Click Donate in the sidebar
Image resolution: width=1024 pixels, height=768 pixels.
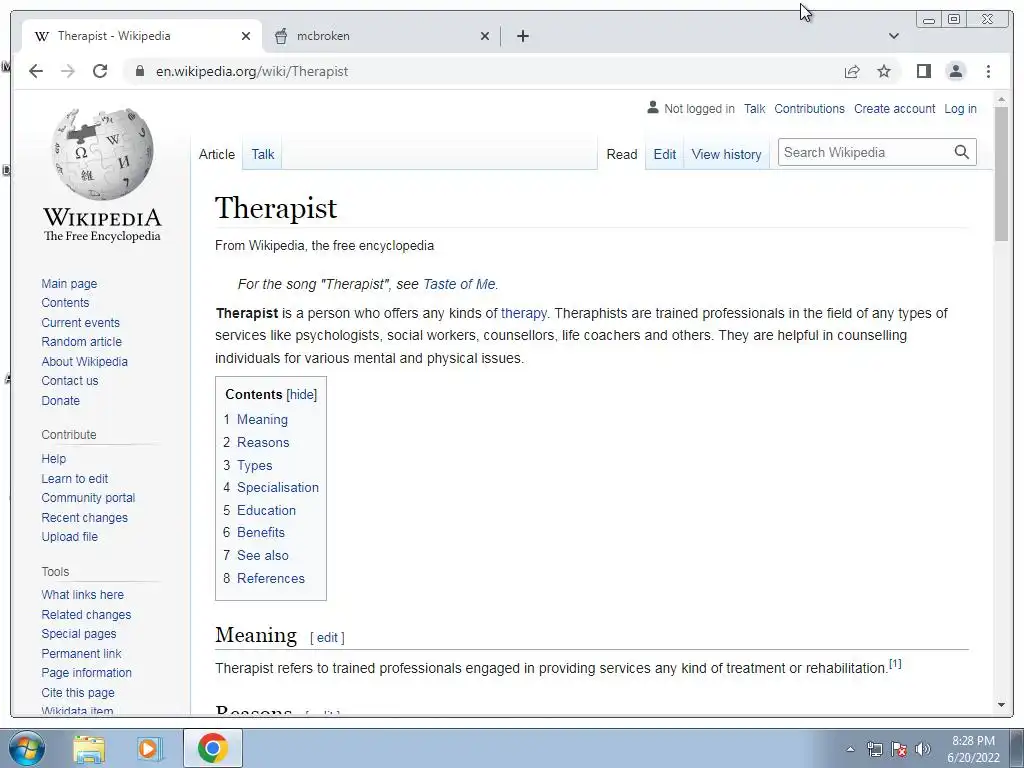(60, 400)
